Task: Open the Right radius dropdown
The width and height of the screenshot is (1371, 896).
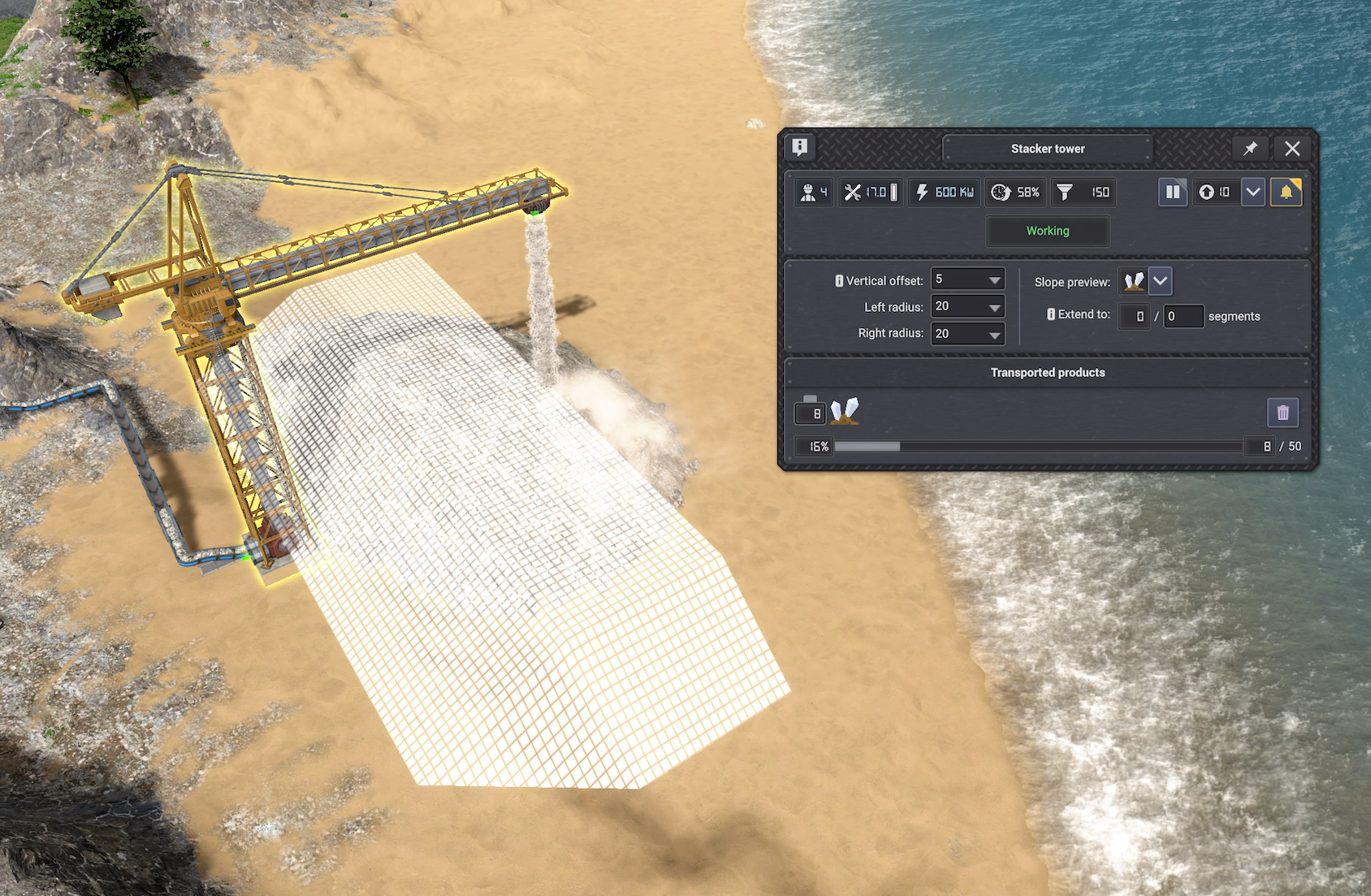Action: coord(967,333)
